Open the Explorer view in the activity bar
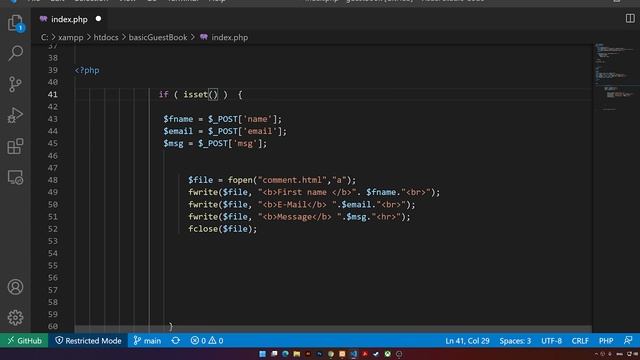Image resolution: width=640 pixels, height=360 pixels. pos(16,23)
